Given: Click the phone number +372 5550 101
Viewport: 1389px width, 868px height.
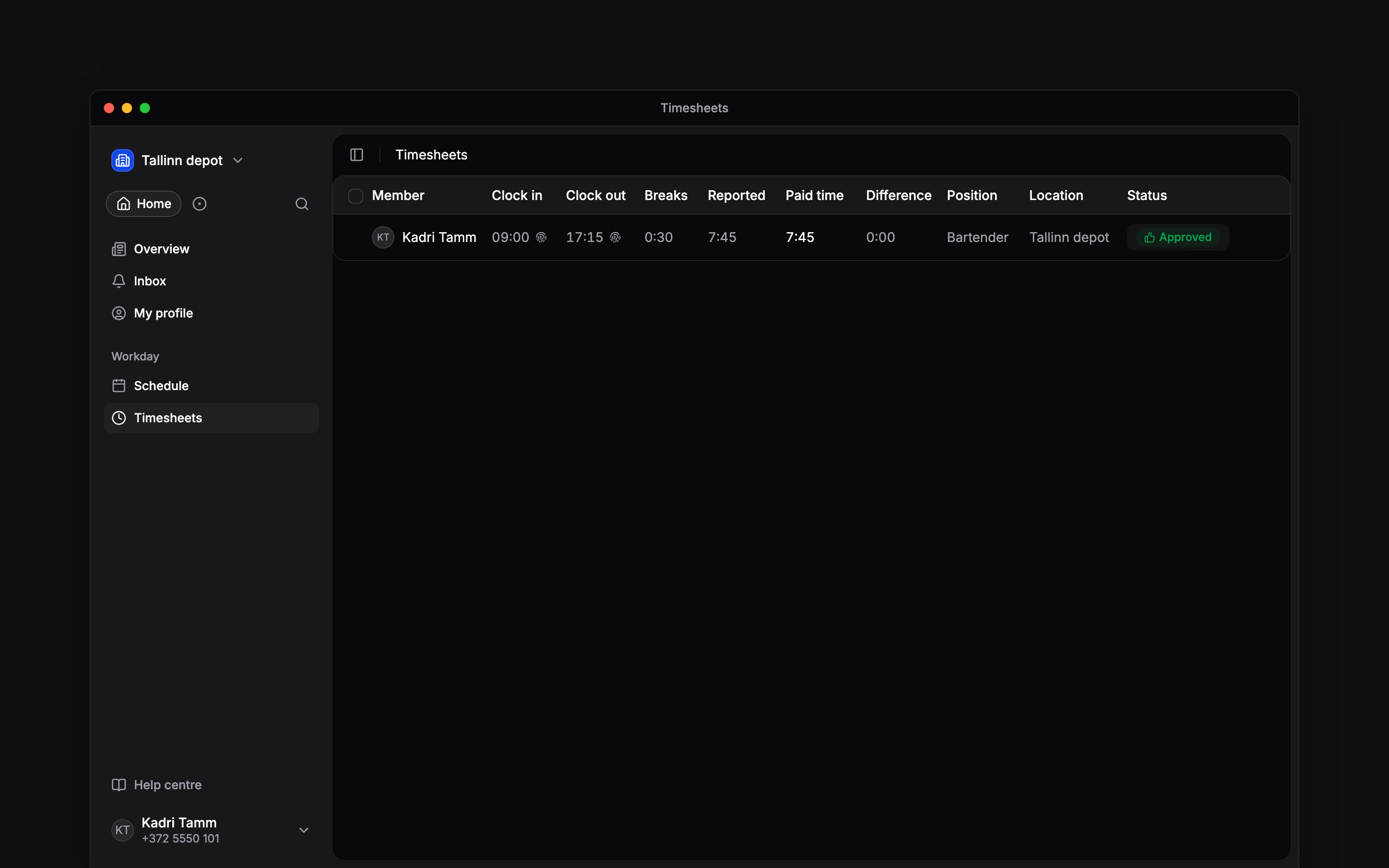Looking at the screenshot, I should (x=180, y=839).
